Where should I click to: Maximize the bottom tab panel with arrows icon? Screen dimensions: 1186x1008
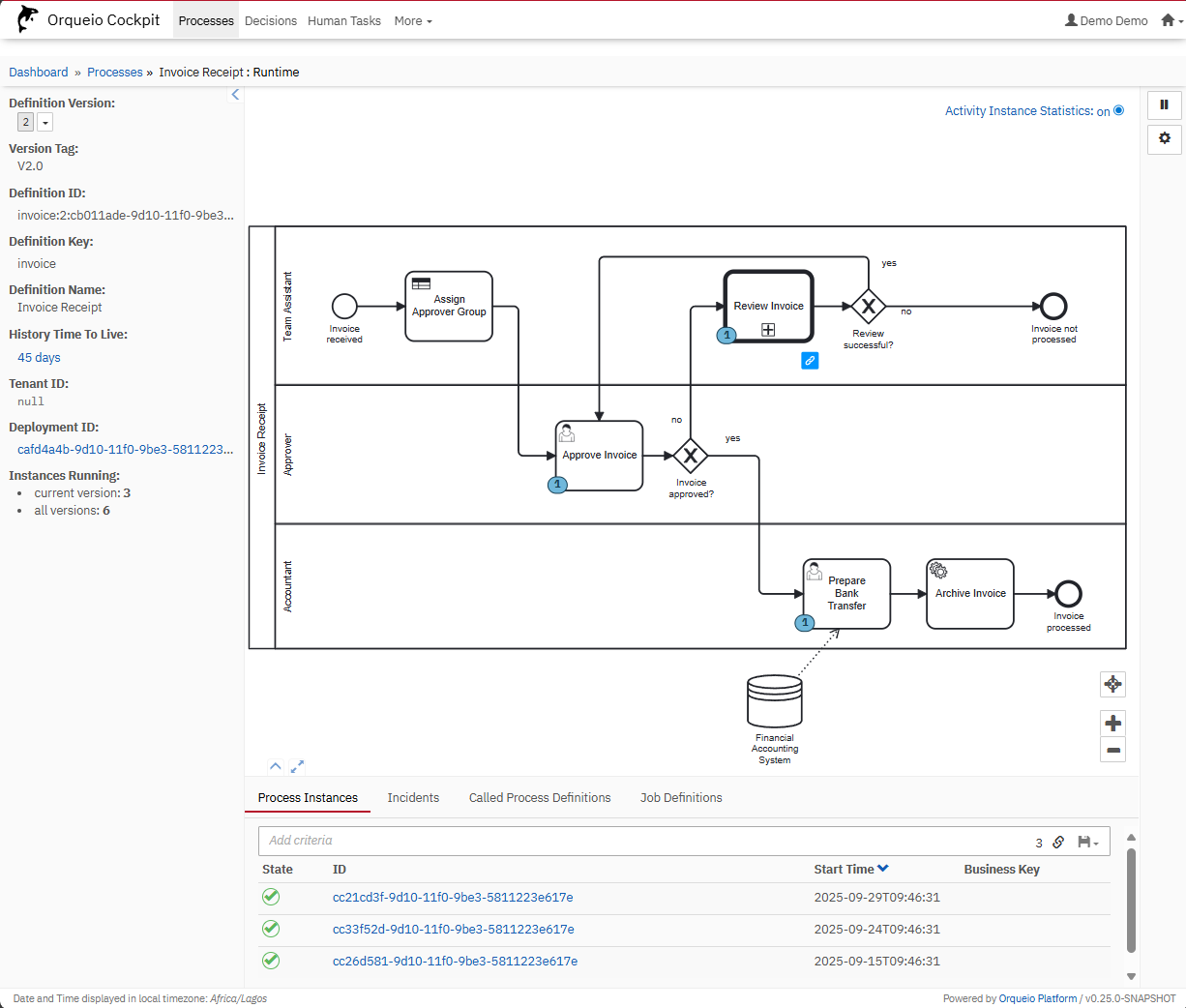297,766
